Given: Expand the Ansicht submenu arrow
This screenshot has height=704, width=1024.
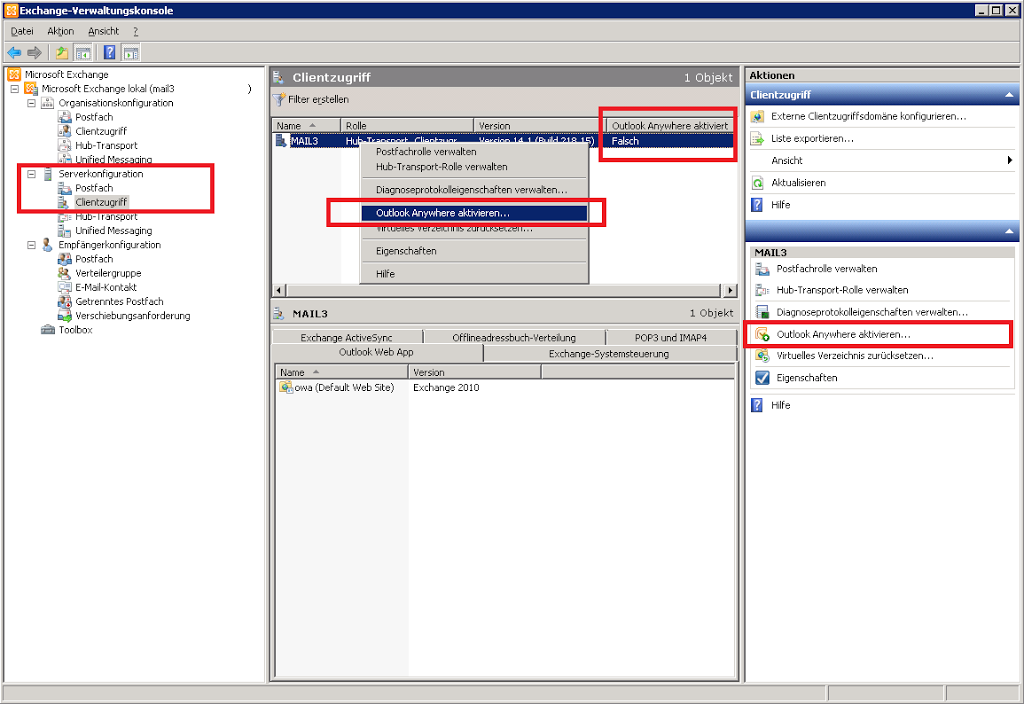Looking at the screenshot, I should point(1010,160).
